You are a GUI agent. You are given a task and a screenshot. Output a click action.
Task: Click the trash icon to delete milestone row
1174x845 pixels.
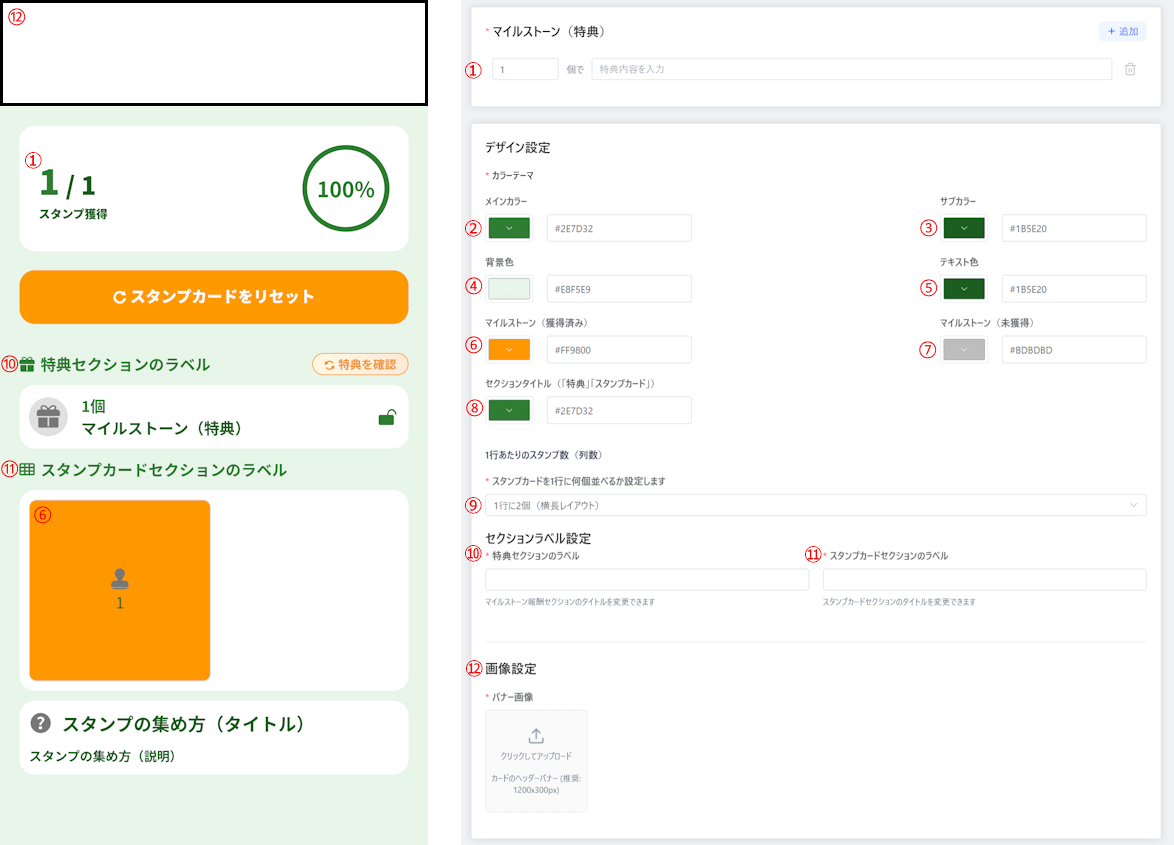(x=1130, y=69)
